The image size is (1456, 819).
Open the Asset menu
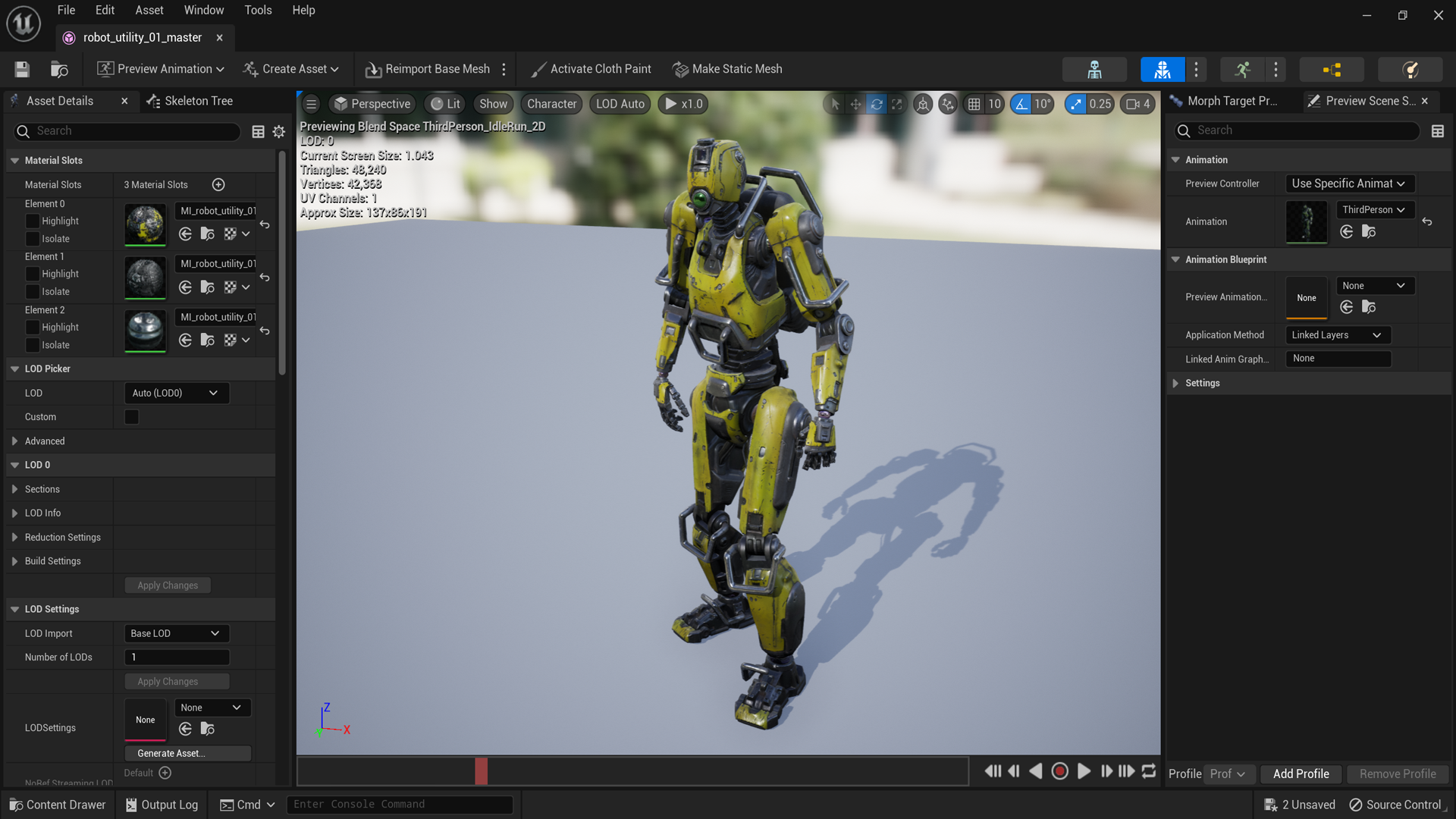[x=149, y=10]
